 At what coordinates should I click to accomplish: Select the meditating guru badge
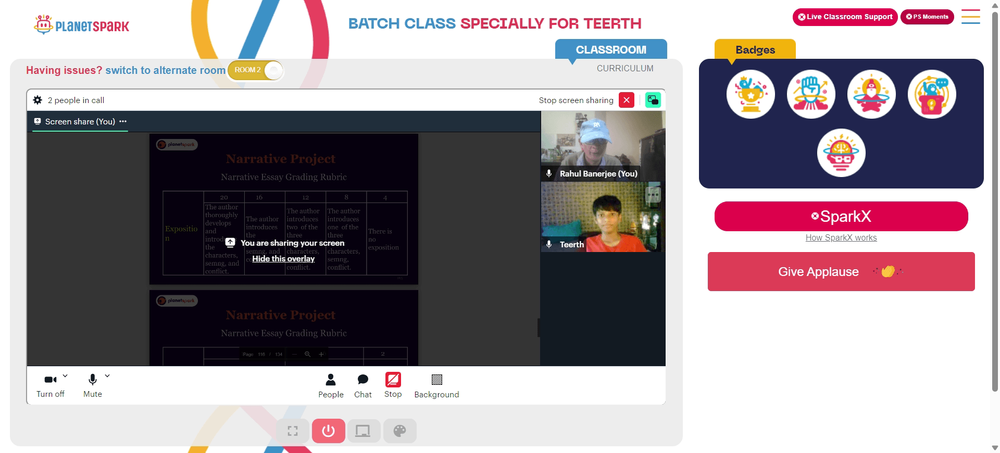(871, 94)
